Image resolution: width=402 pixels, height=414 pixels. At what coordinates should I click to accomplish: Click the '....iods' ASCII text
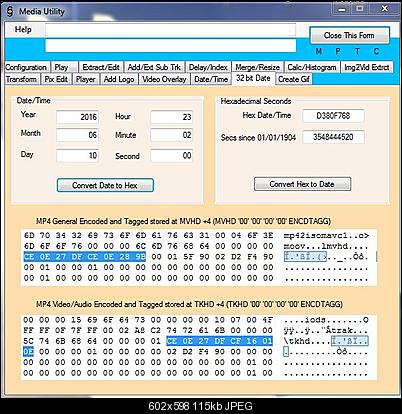(305, 320)
